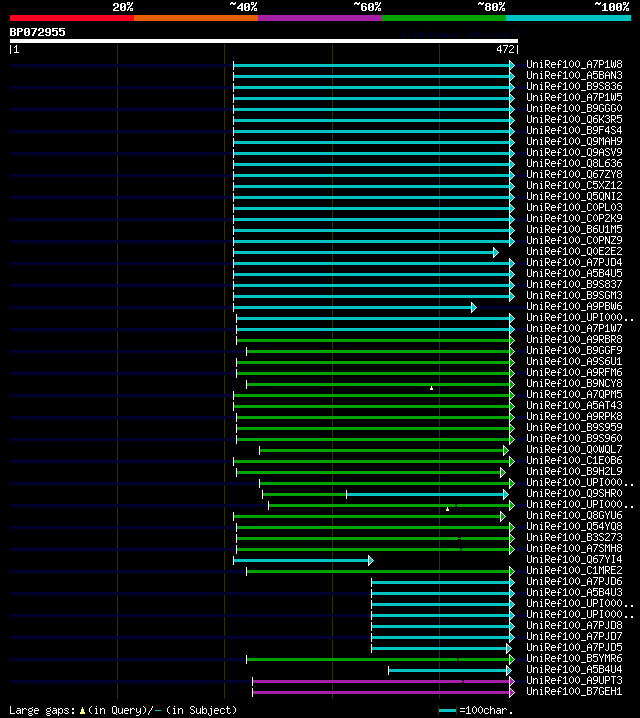Viewport: 640px width, 718px height.
Task: Select hit label UniRef100_A9S6U1
Action: [574, 361]
